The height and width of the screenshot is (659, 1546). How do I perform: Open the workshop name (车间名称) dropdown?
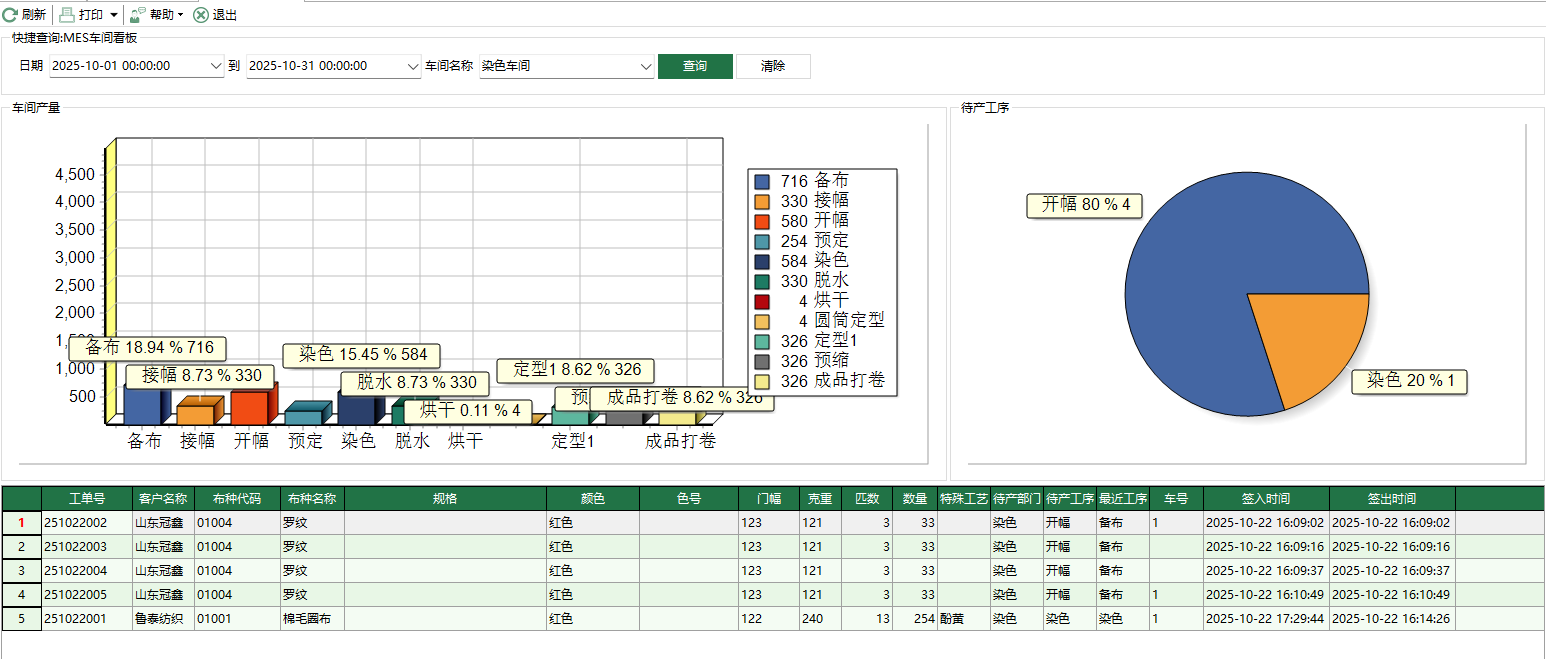[645, 66]
